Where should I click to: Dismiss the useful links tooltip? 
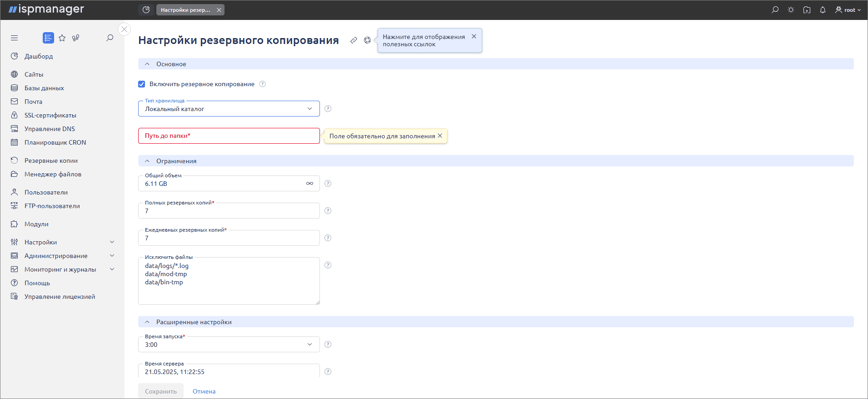(473, 36)
